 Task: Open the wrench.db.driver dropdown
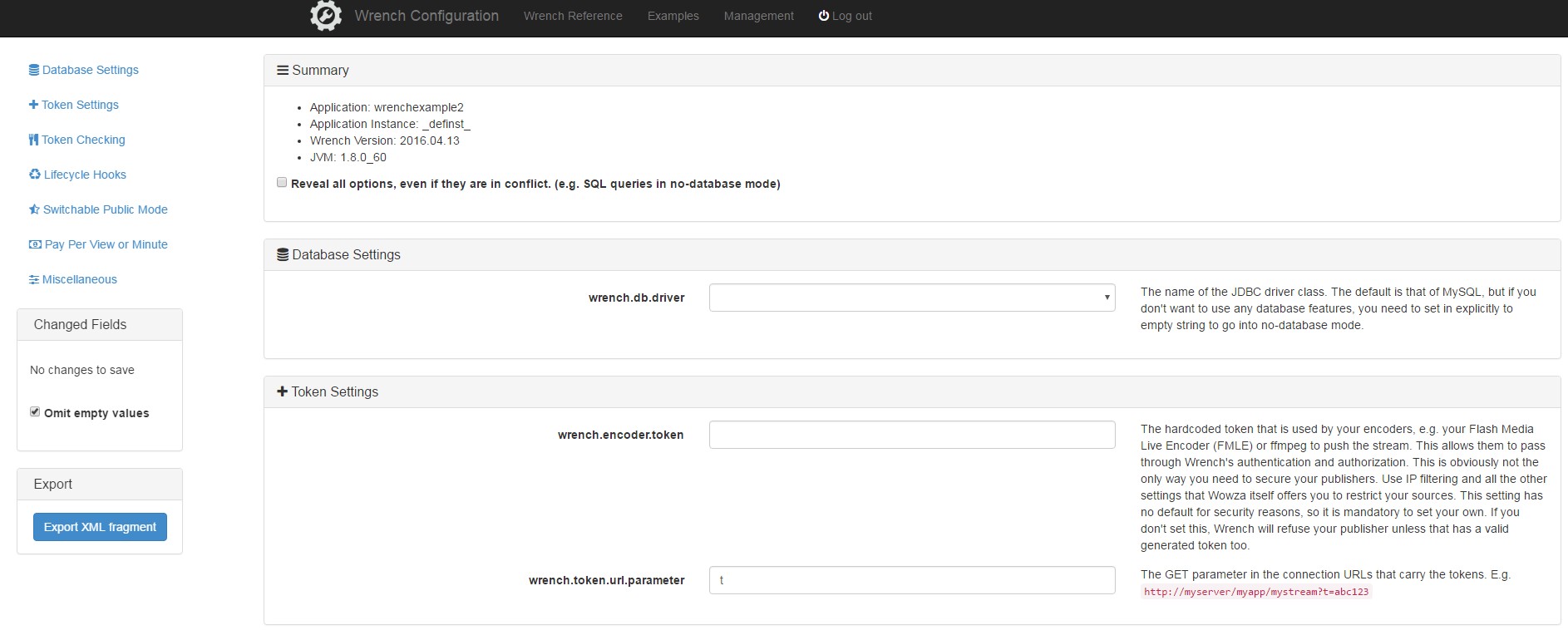pyautogui.click(x=911, y=298)
